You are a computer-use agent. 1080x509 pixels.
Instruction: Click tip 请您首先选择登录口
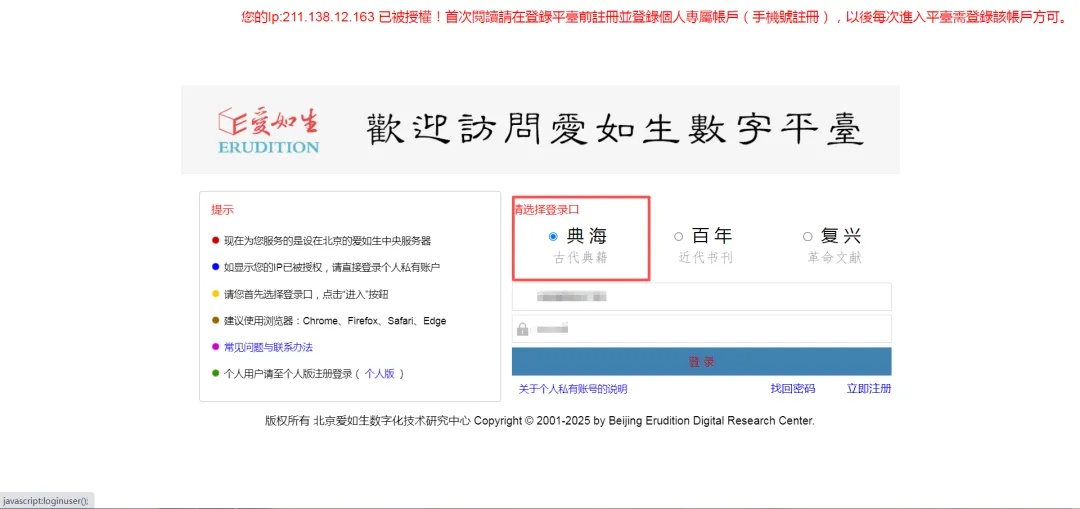(306, 294)
